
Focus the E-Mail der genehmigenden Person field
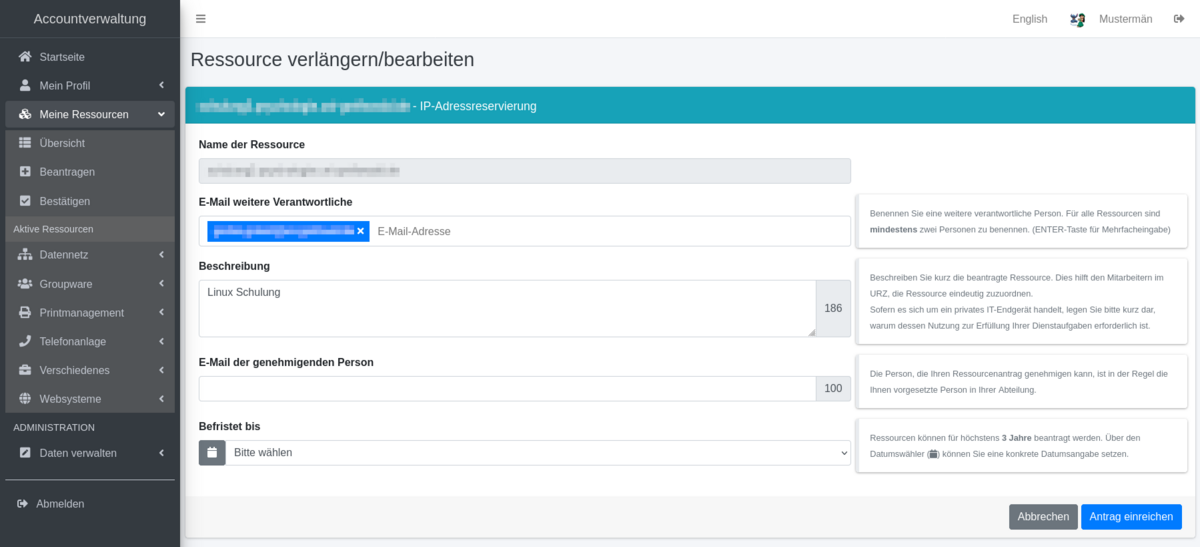(507, 389)
